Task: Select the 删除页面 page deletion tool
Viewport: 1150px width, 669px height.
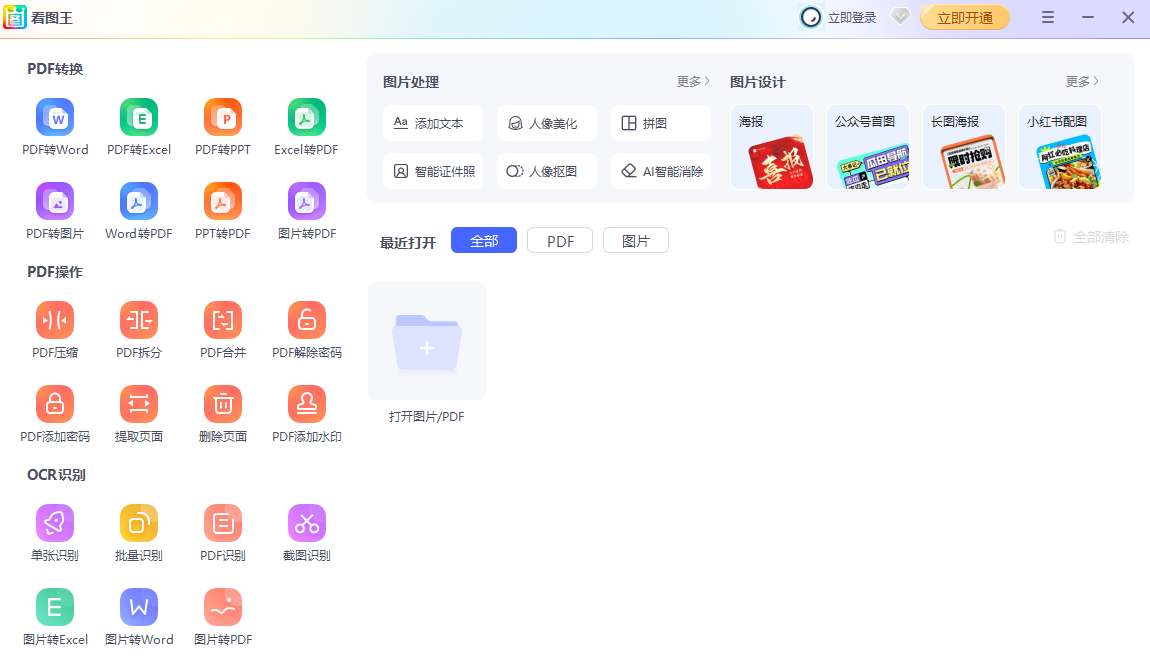Action: [x=222, y=412]
